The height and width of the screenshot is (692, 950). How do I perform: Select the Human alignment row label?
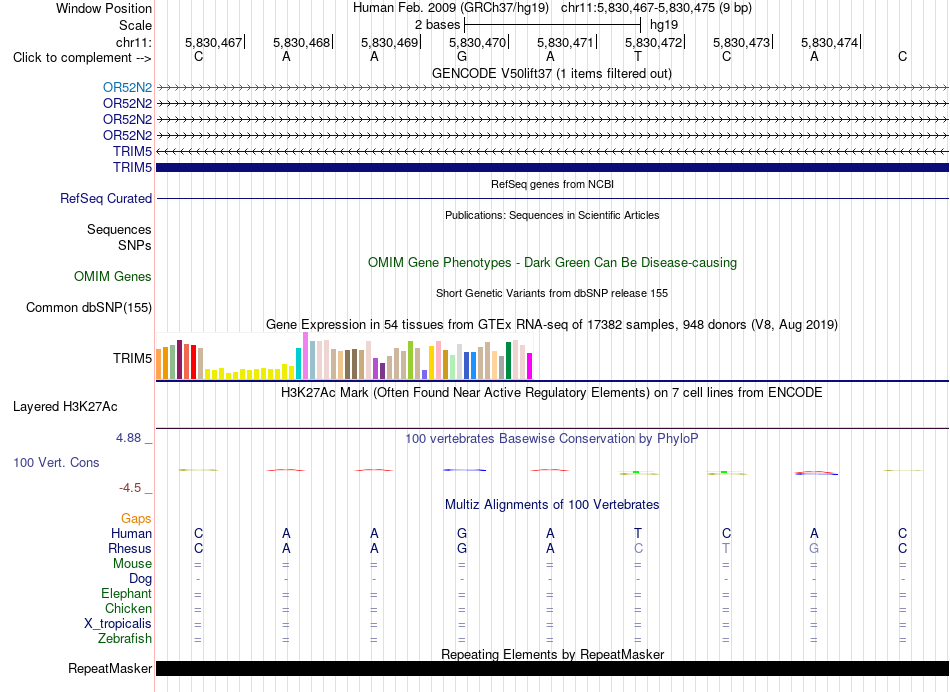pyautogui.click(x=131, y=533)
